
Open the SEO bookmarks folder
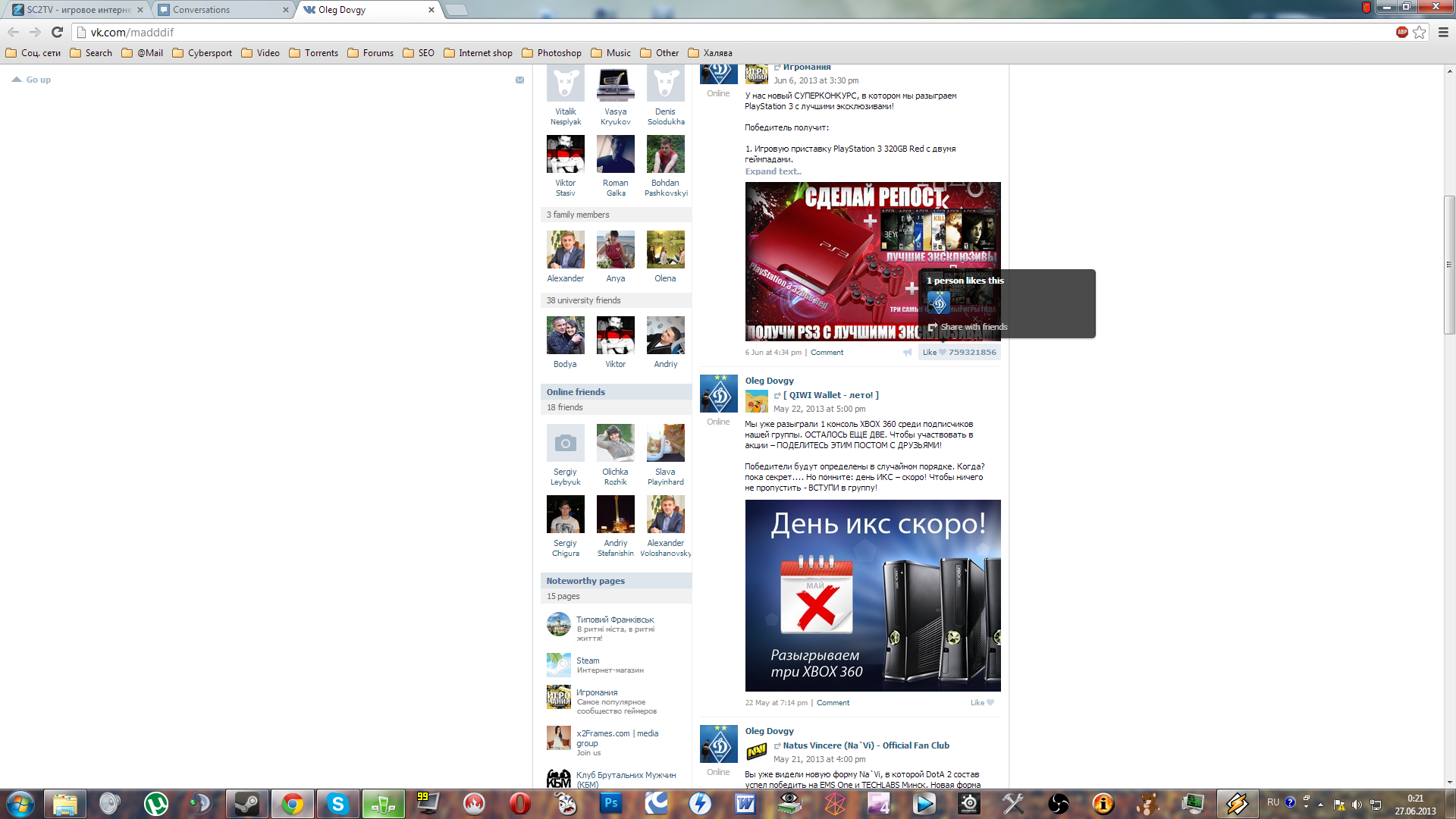[x=418, y=53]
